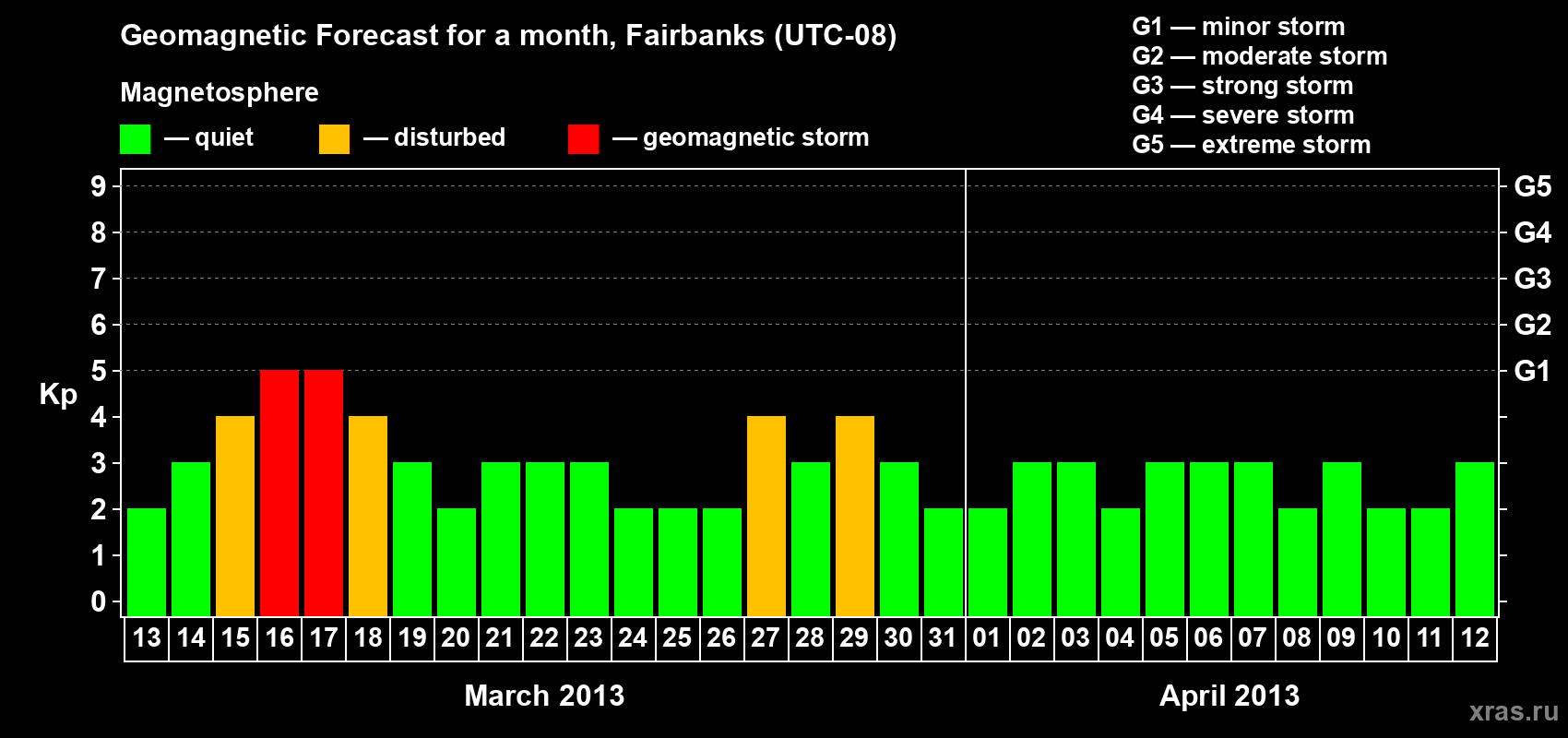
Task: Click the April 2013 month label
Action: [x=1229, y=696]
